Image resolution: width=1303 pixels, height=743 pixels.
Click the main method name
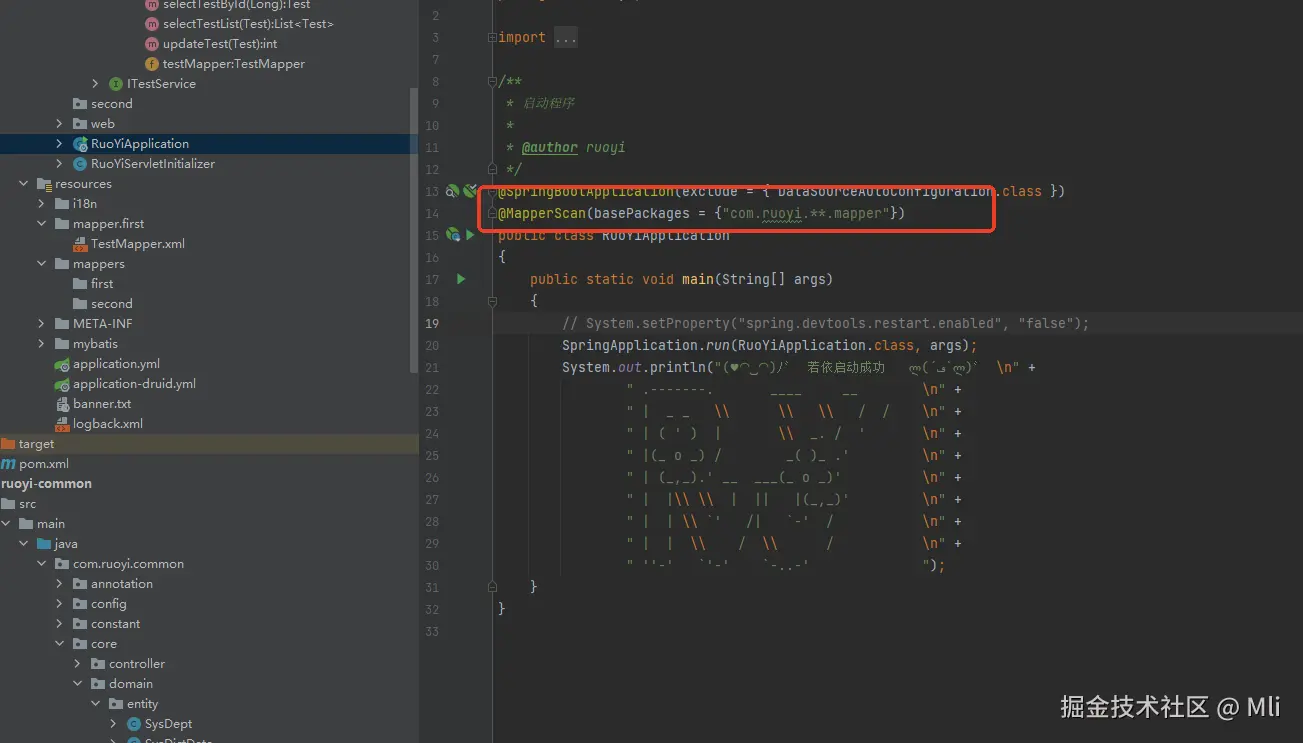click(x=698, y=279)
